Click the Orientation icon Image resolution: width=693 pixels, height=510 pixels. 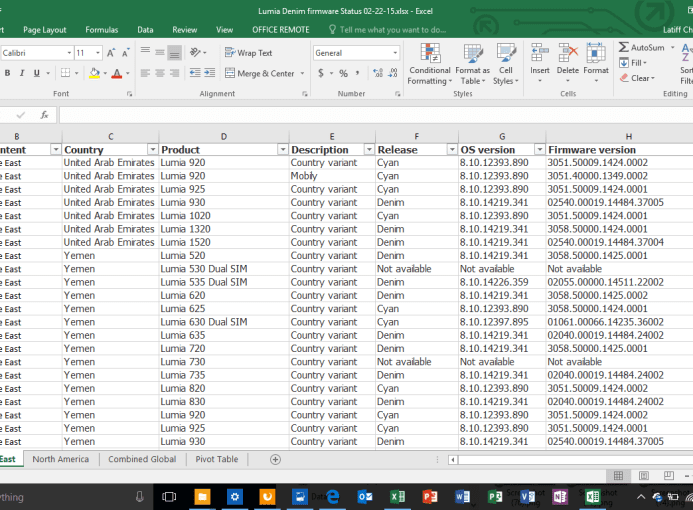(x=195, y=53)
